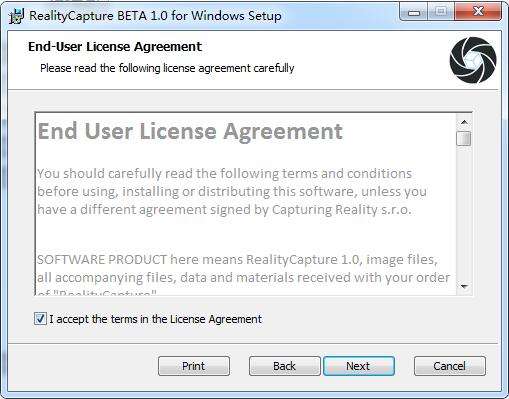Click the RealityCapture aperture logo

tap(473, 60)
